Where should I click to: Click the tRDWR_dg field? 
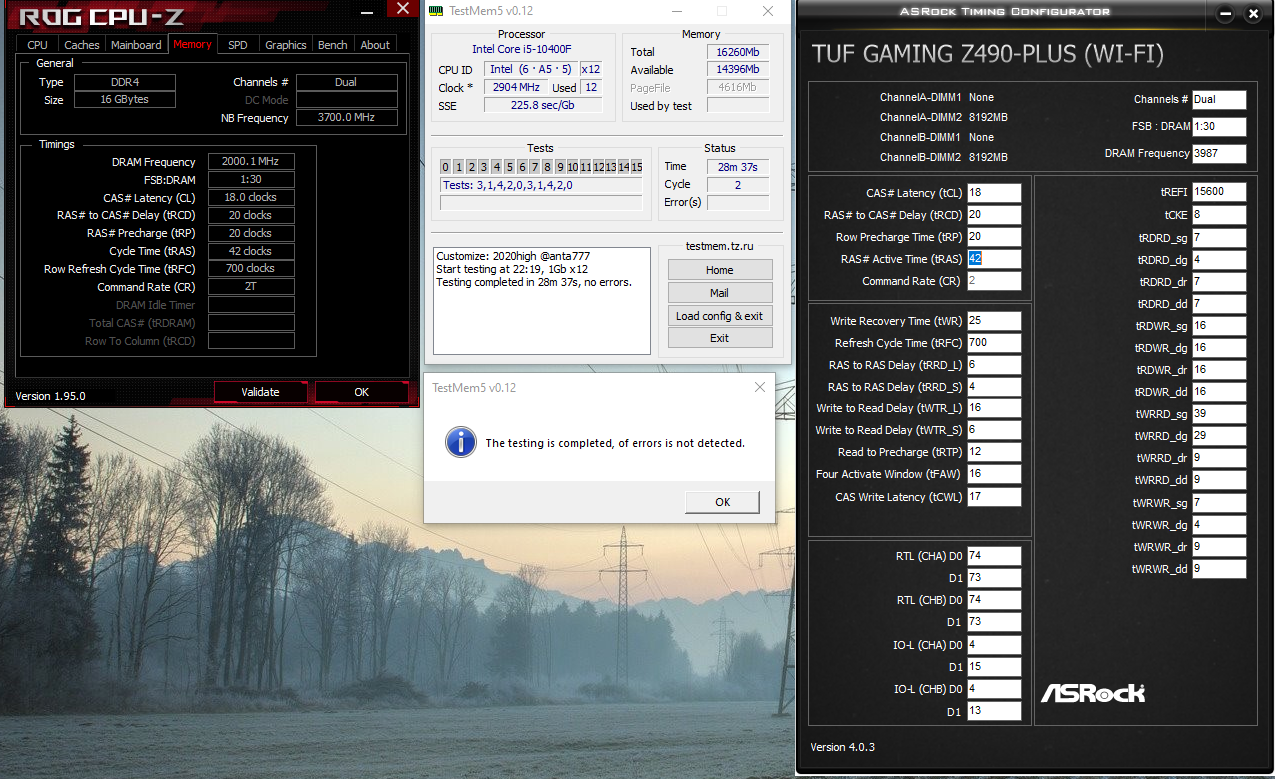1219,348
